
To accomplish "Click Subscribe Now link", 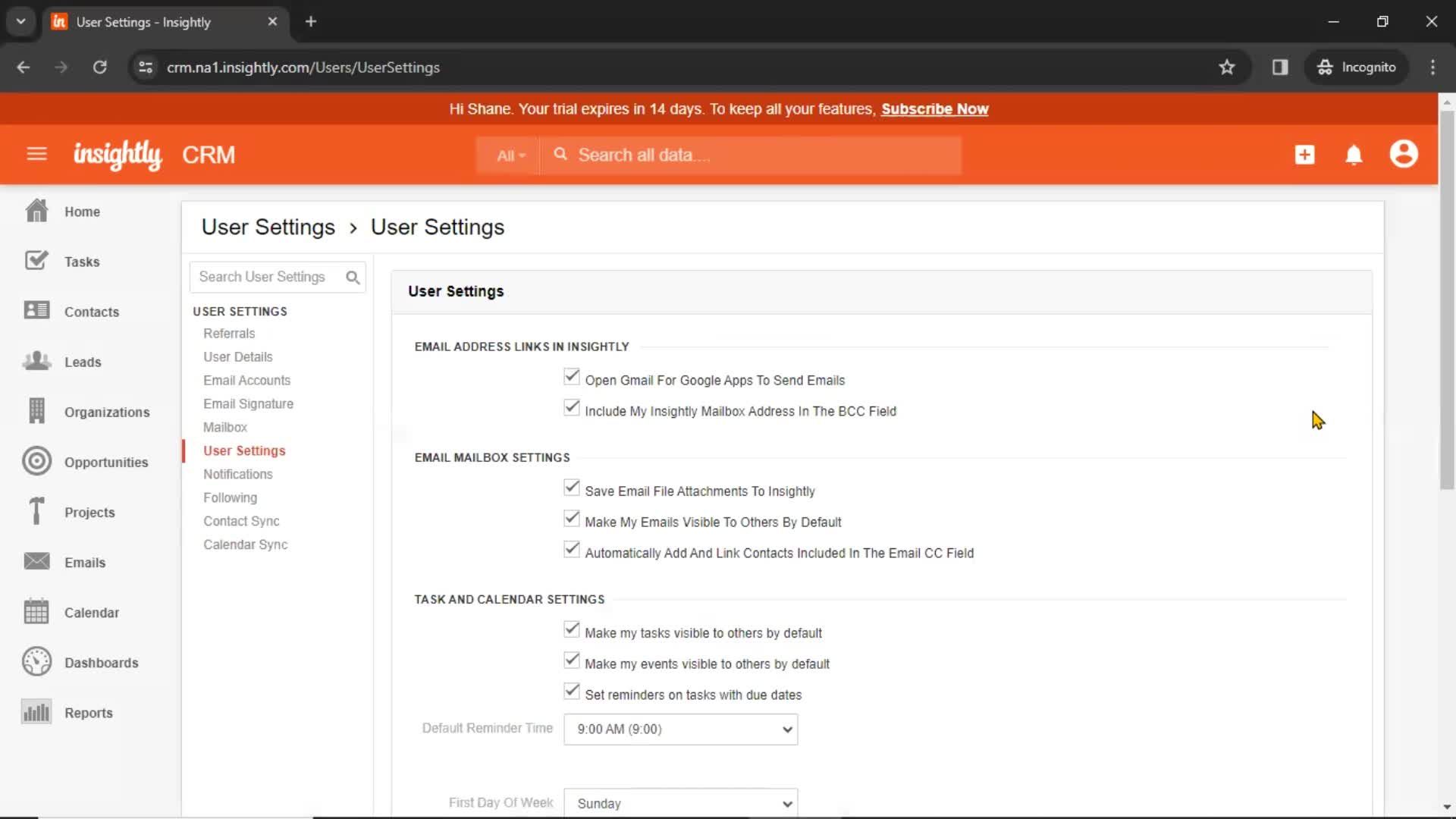I will pos(935,108).
